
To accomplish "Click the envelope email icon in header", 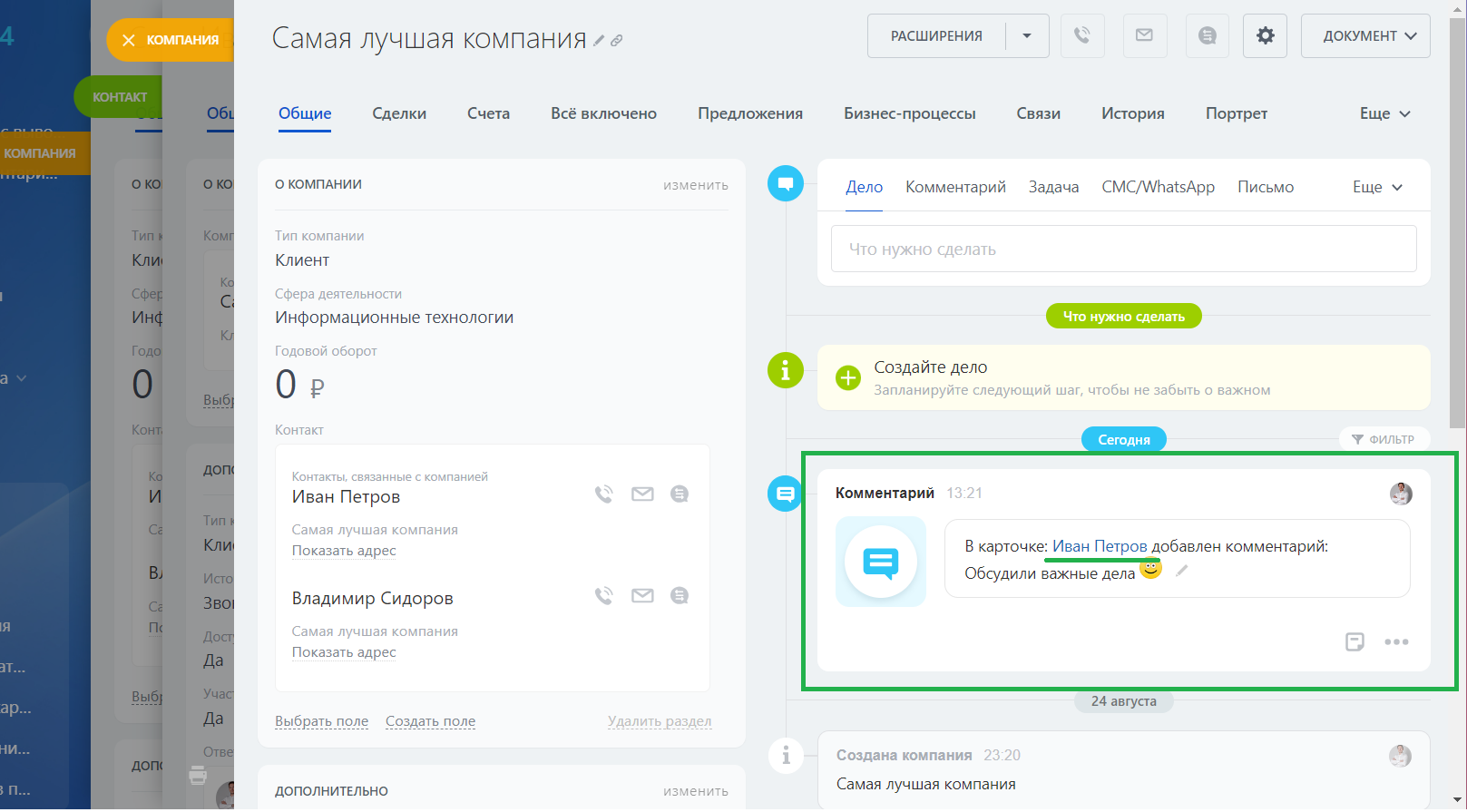I will coord(1144,36).
